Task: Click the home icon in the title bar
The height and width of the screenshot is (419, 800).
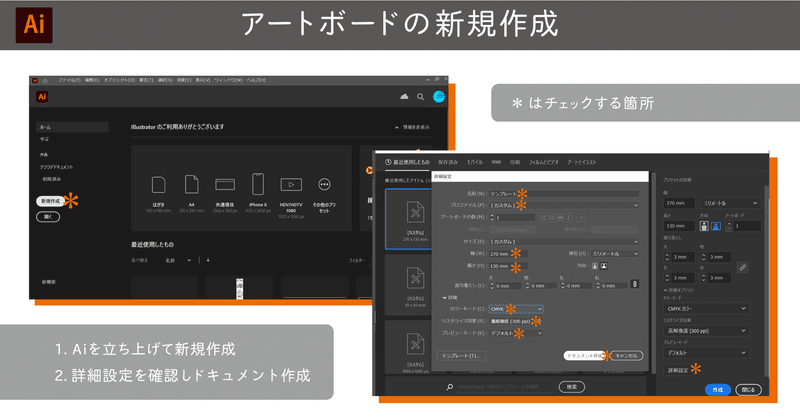Action: pyautogui.click(x=45, y=80)
